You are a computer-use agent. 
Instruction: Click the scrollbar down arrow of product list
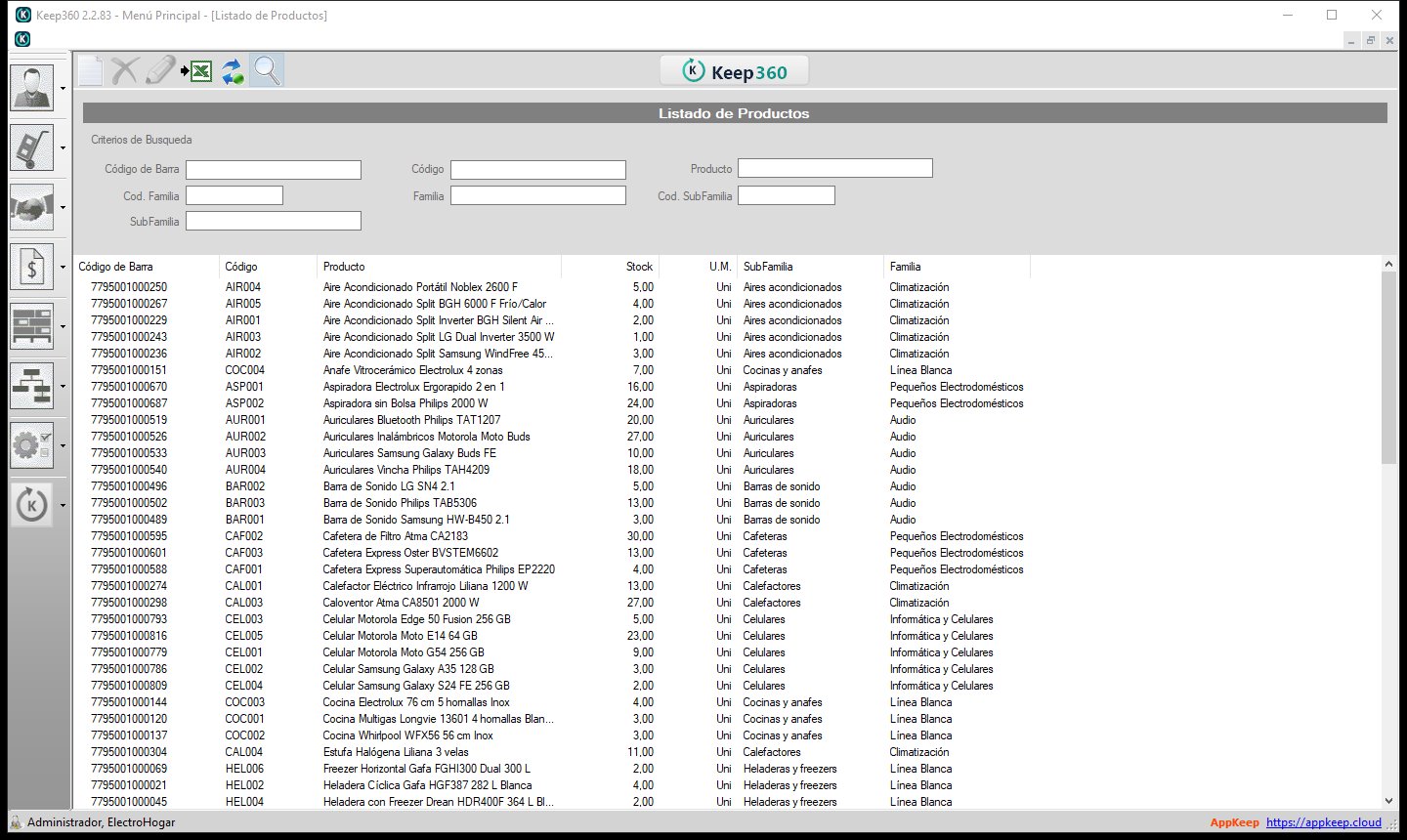click(1388, 801)
